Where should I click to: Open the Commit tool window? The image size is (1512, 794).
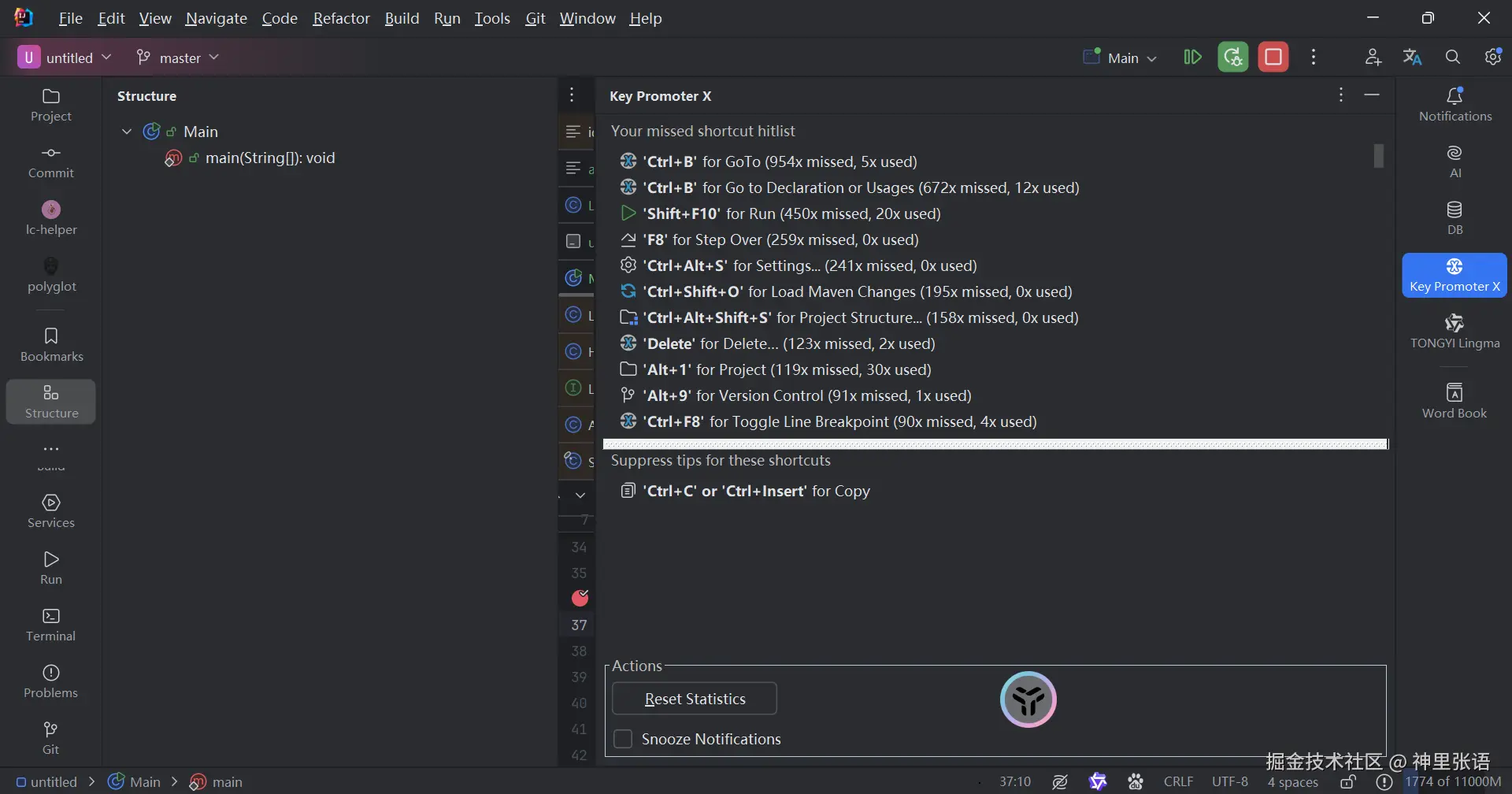tap(51, 162)
